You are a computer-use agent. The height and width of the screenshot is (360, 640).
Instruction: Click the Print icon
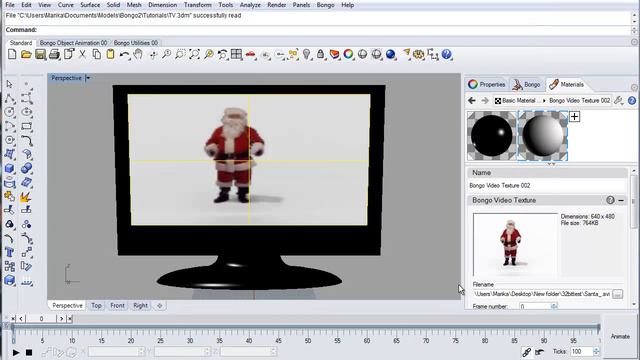pyautogui.click(x=54, y=54)
